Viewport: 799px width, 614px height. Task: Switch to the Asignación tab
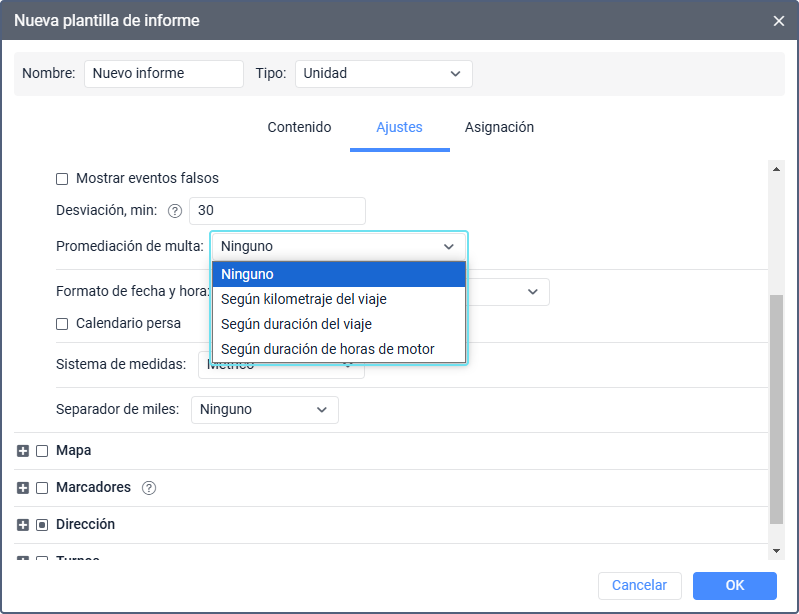coord(499,128)
